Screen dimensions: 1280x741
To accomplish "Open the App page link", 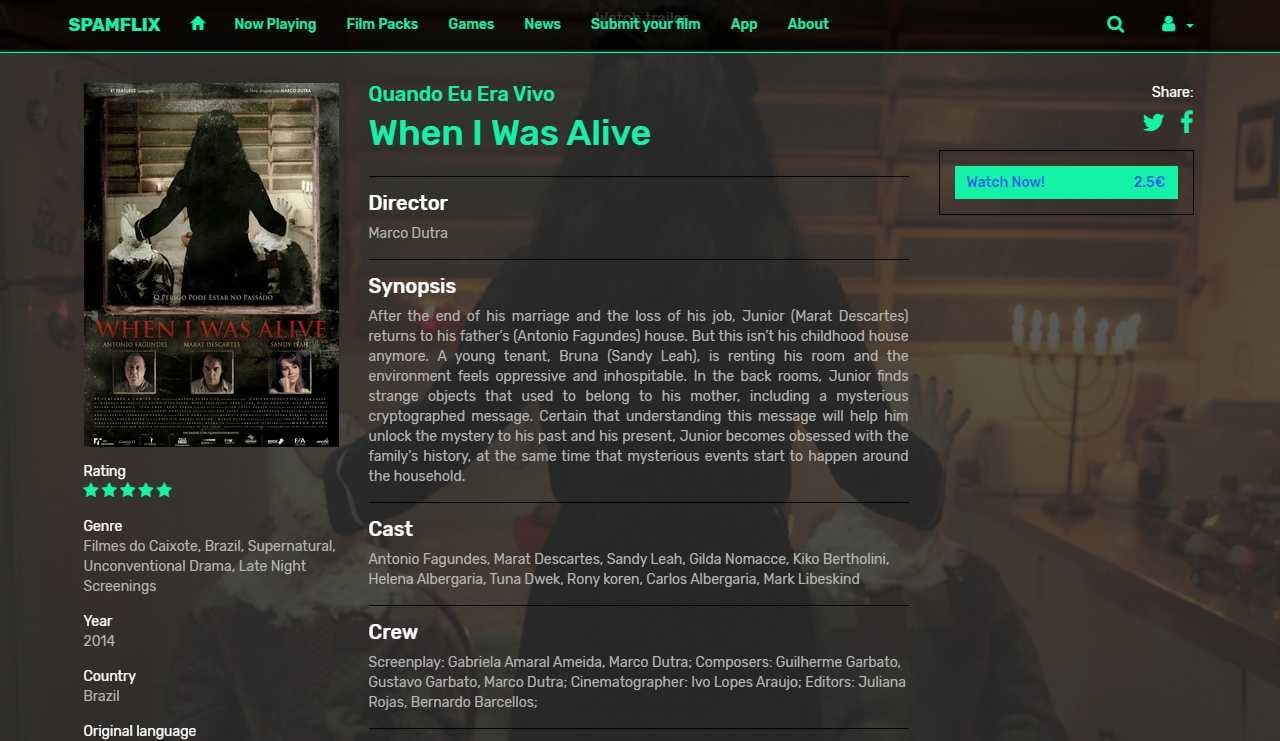I will (744, 24).
